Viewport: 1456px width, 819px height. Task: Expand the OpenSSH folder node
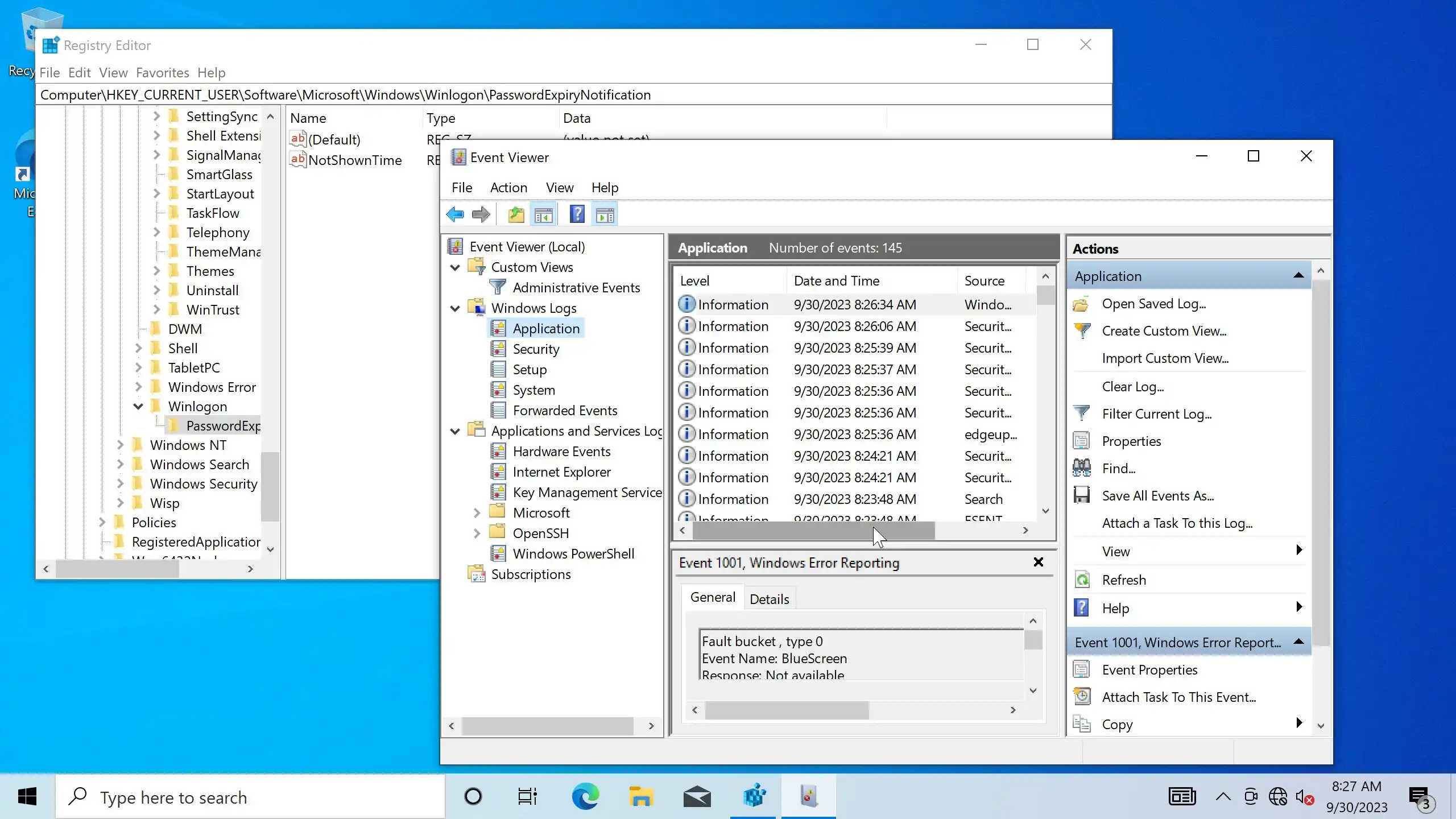click(477, 533)
